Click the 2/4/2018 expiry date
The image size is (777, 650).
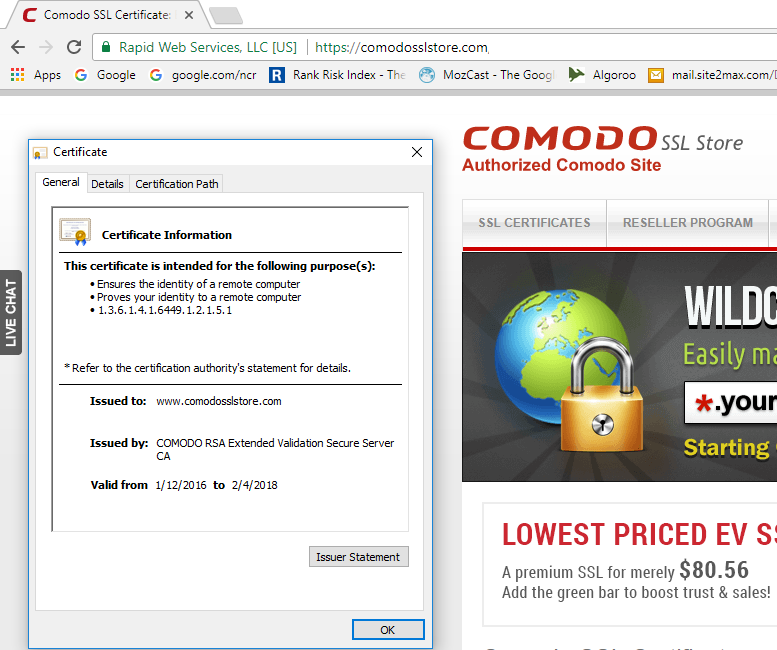(255, 485)
